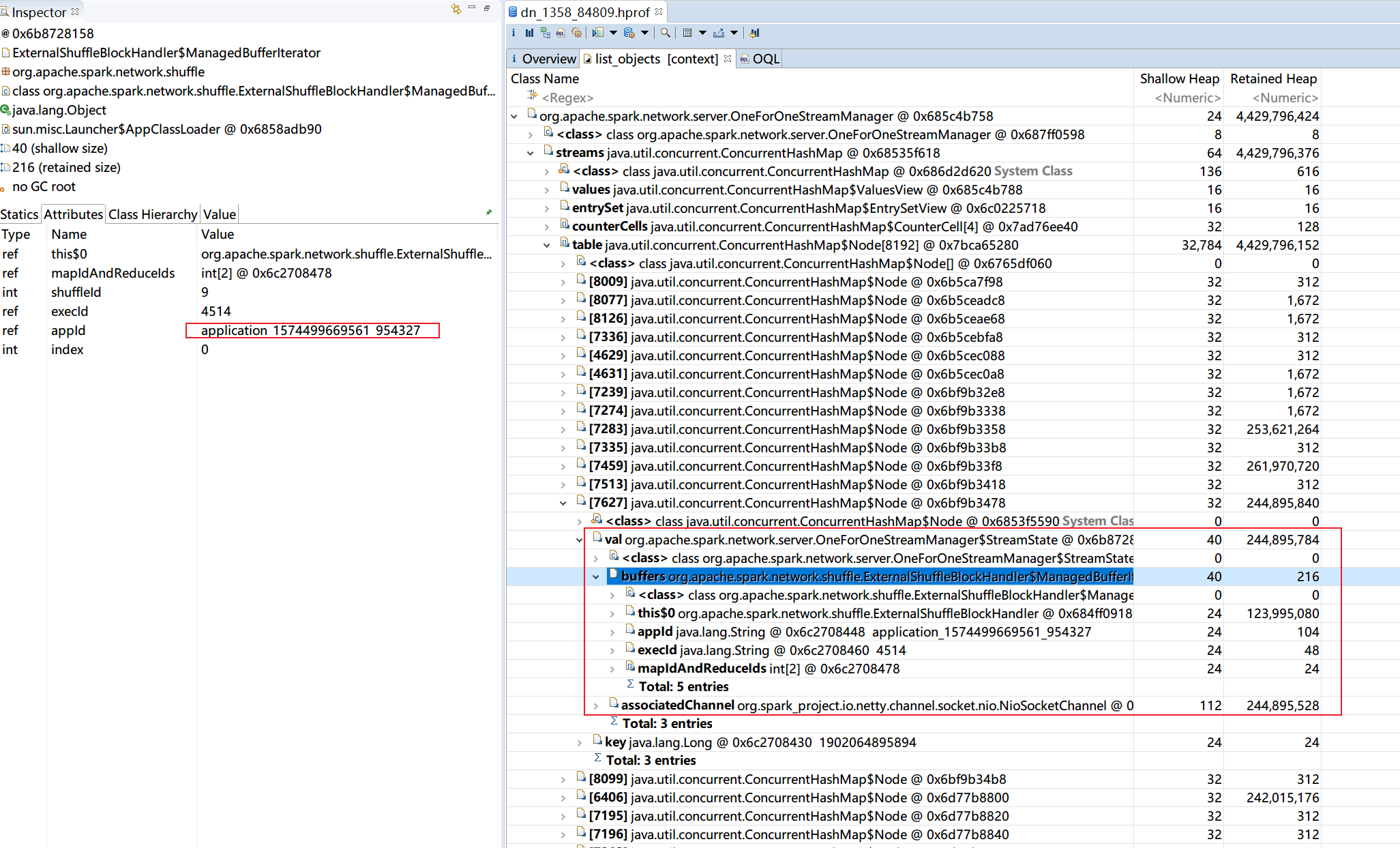Switch to the Overview tab

[x=548, y=59]
